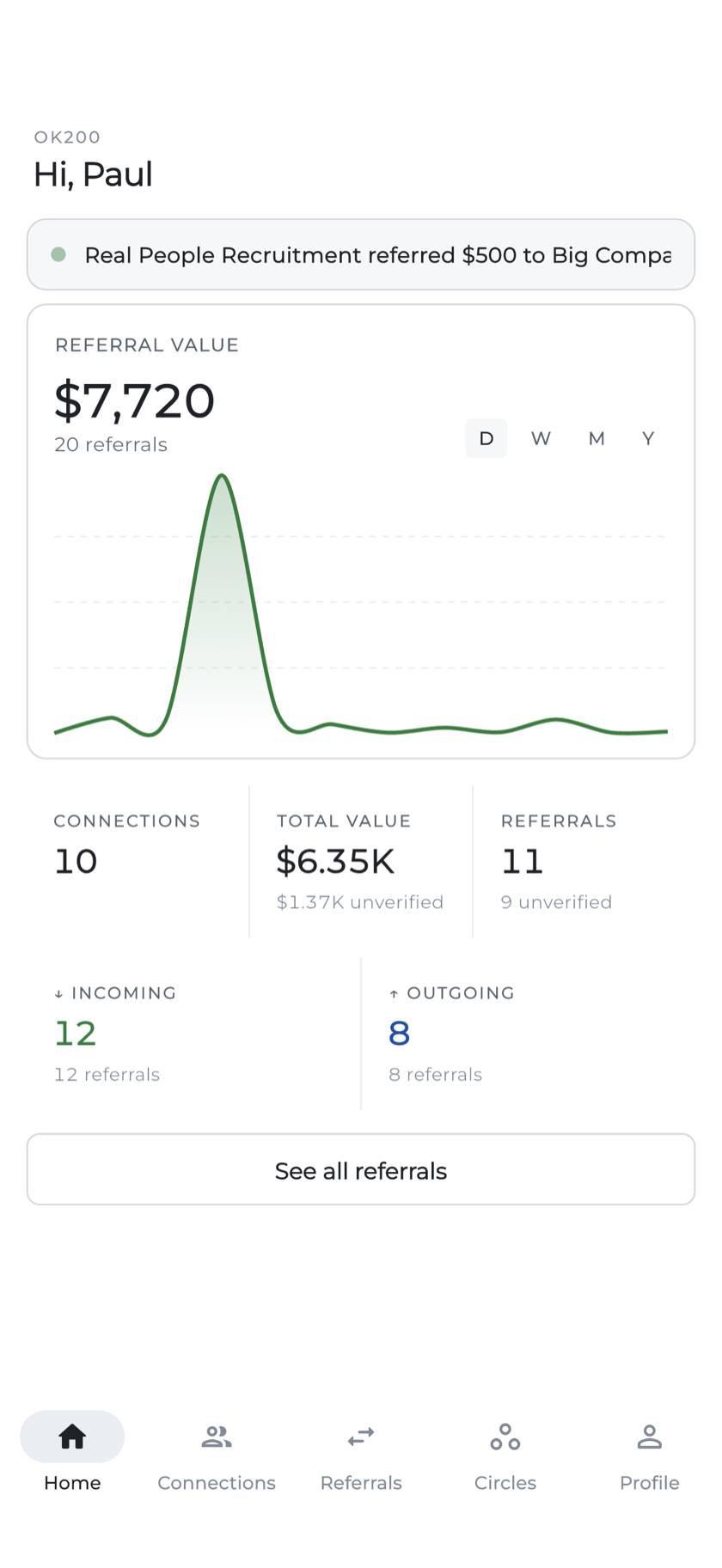Click the 9 unverified text
The height and width of the screenshot is (1568, 722).
coord(556,902)
